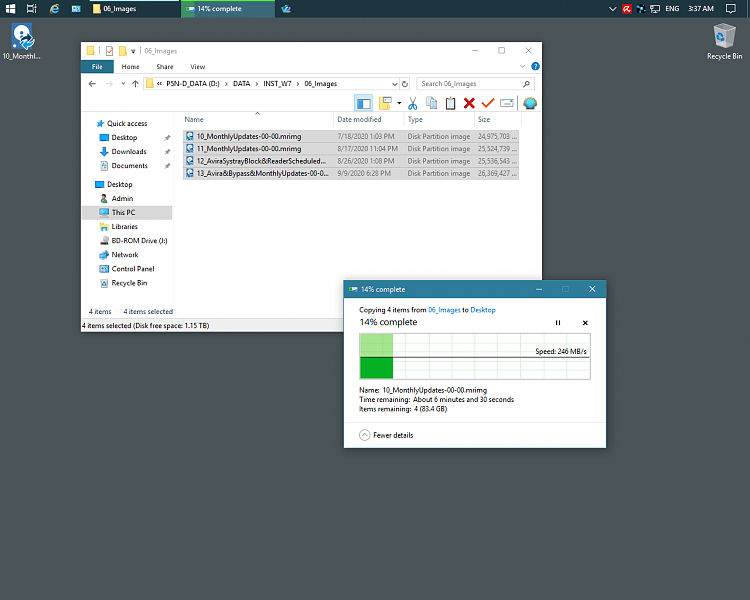Click DATA in the address path
Image resolution: width=750 pixels, height=600 pixels.
pyautogui.click(x=242, y=84)
